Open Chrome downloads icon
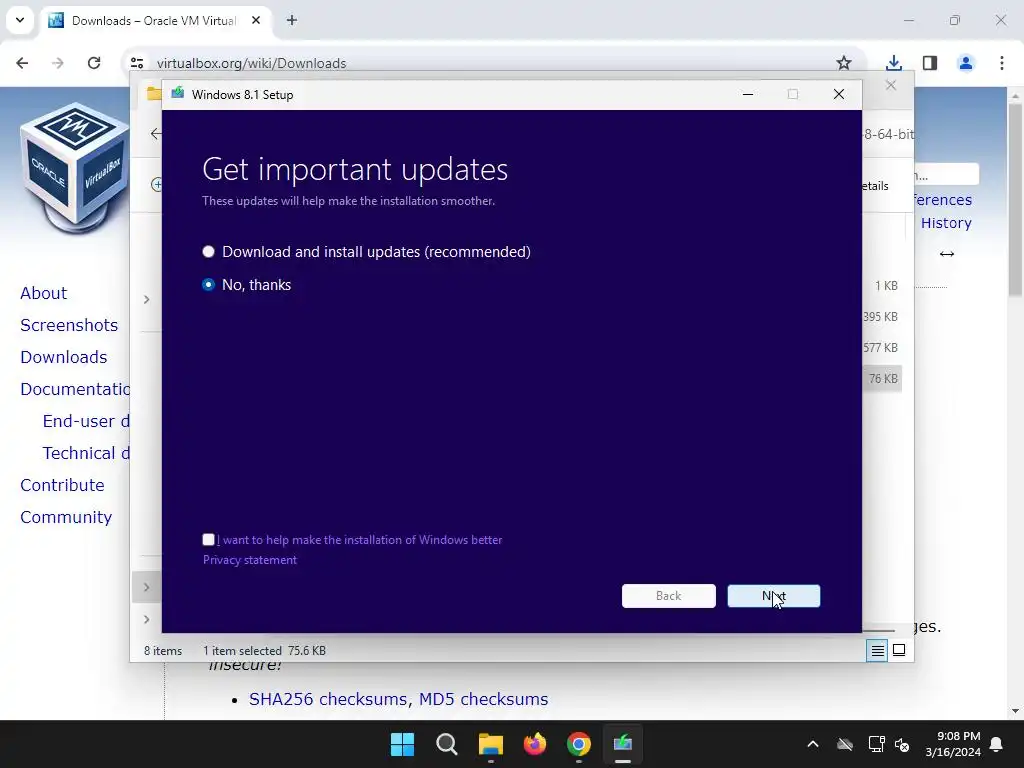This screenshot has height=768, width=1024. (893, 63)
